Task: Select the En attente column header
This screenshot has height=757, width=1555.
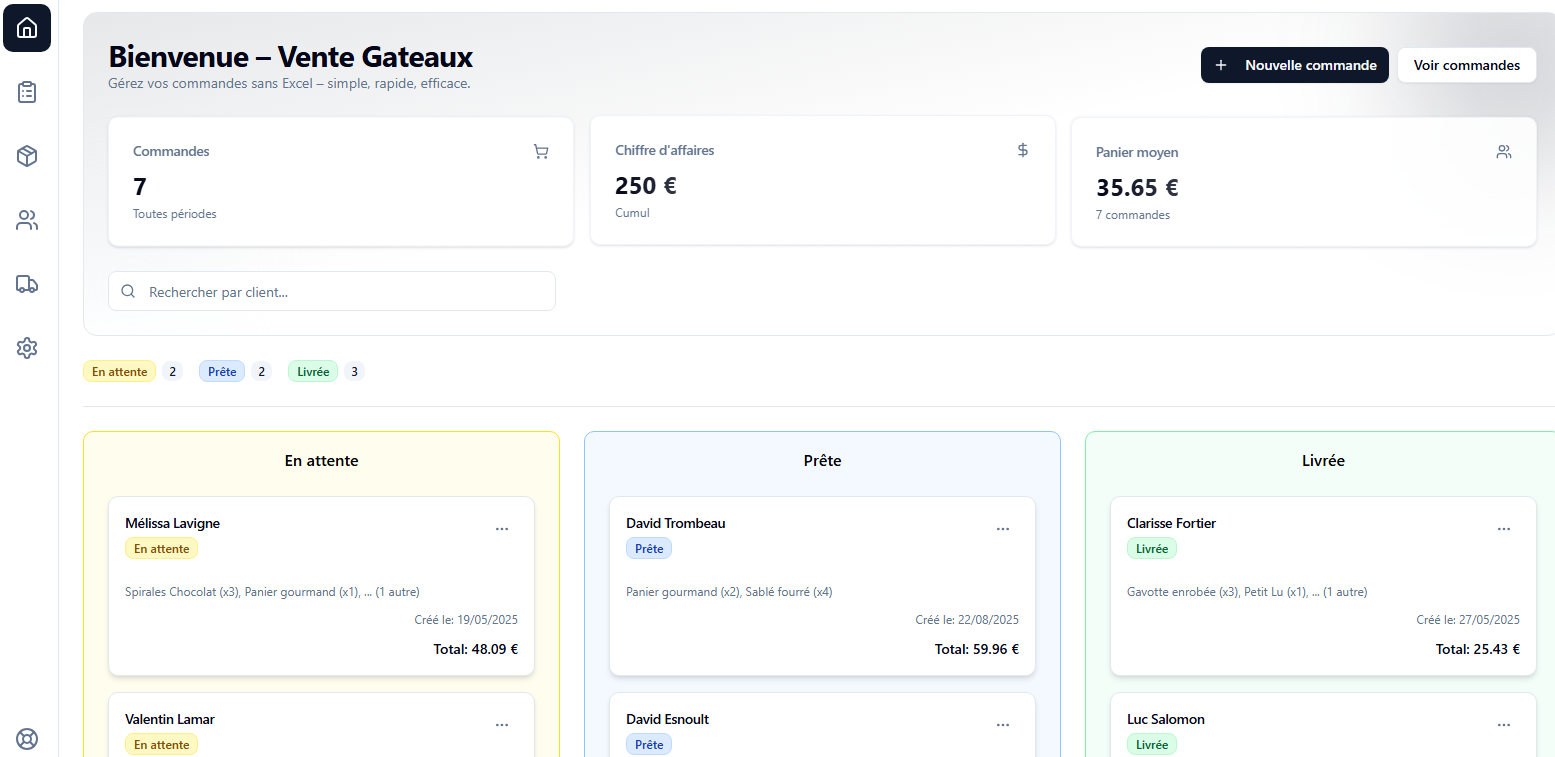Action: [321, 460]
